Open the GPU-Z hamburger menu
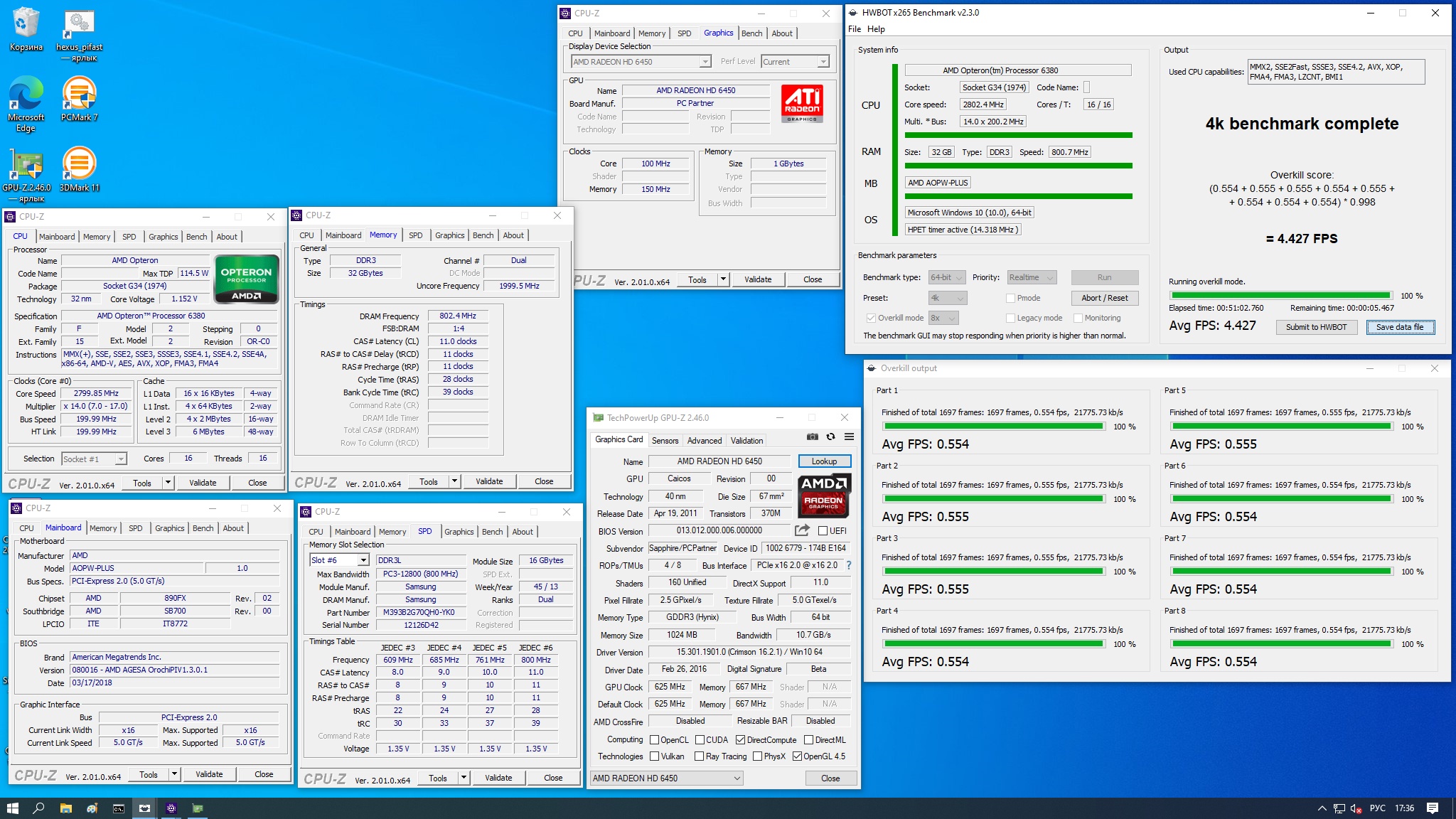 (x=849, y=437)
